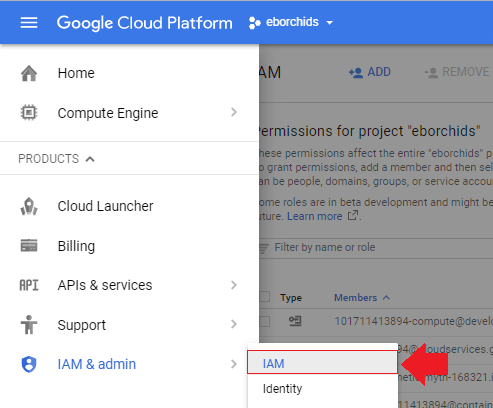Click the filter lines icon

click(264, 248)
